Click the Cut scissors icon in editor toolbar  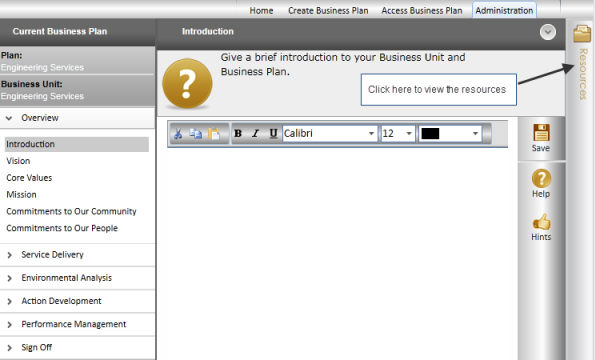pos(178,134)
